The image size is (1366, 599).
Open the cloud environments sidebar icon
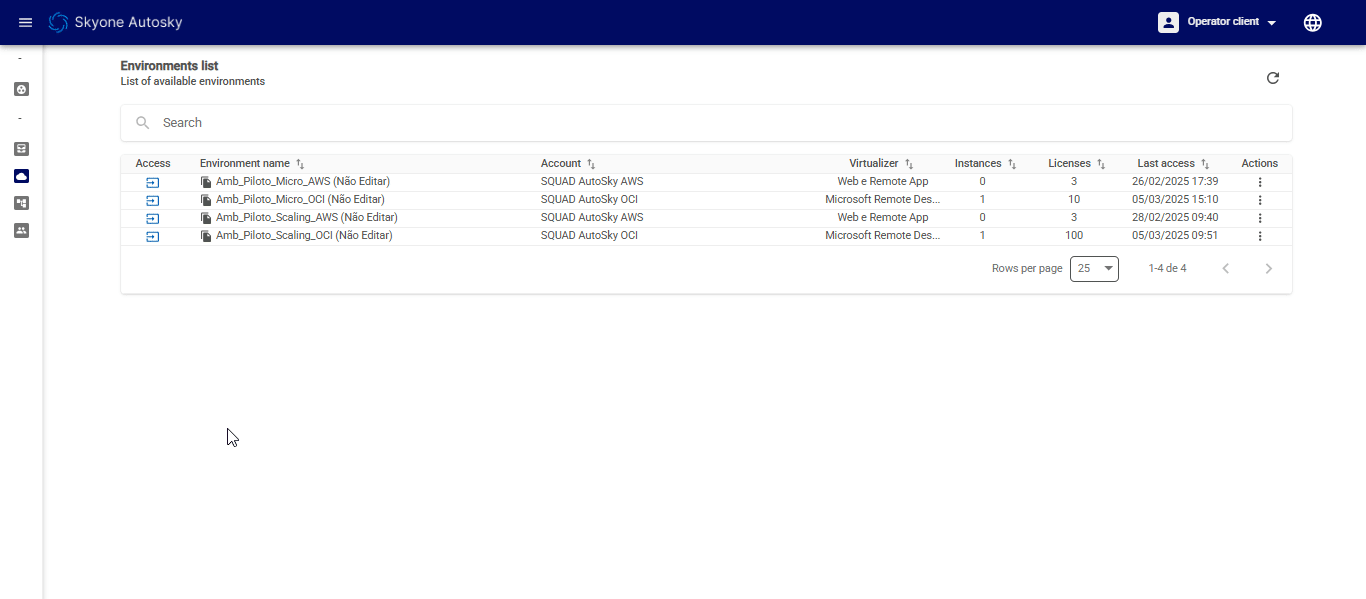tap(21, 176)
